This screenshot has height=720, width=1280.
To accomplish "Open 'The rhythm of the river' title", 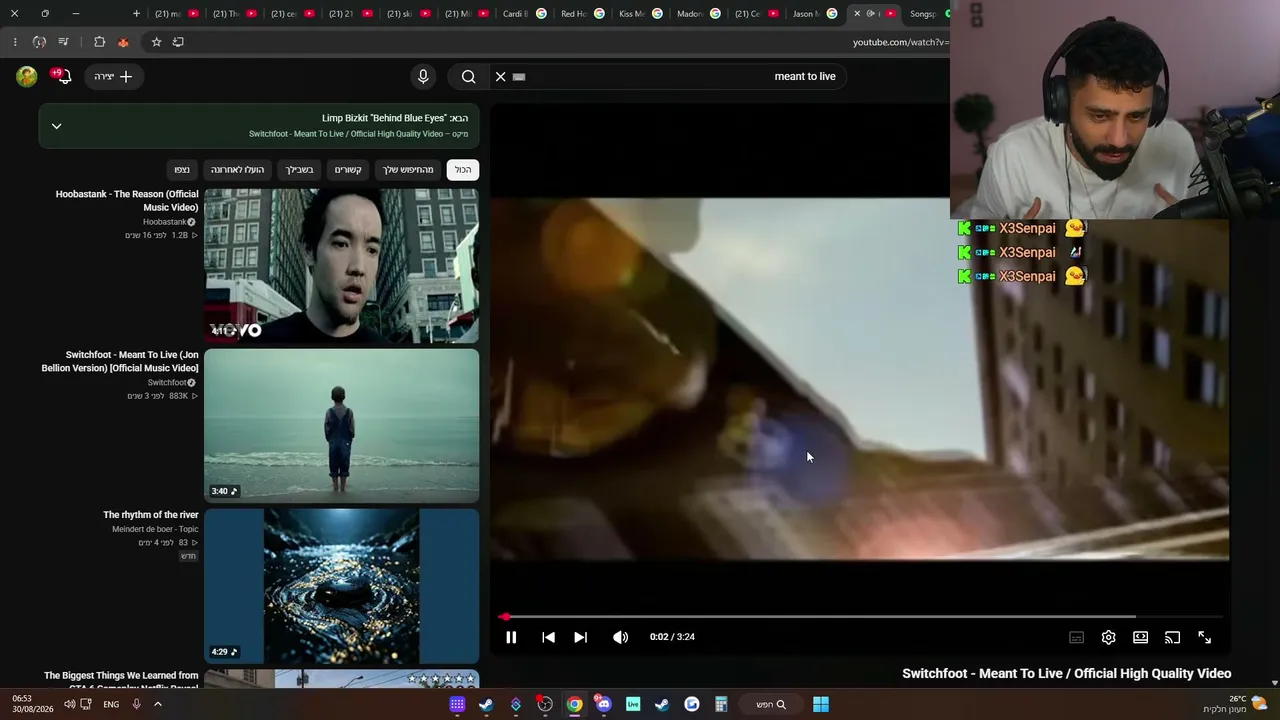I will click(151, 515).
